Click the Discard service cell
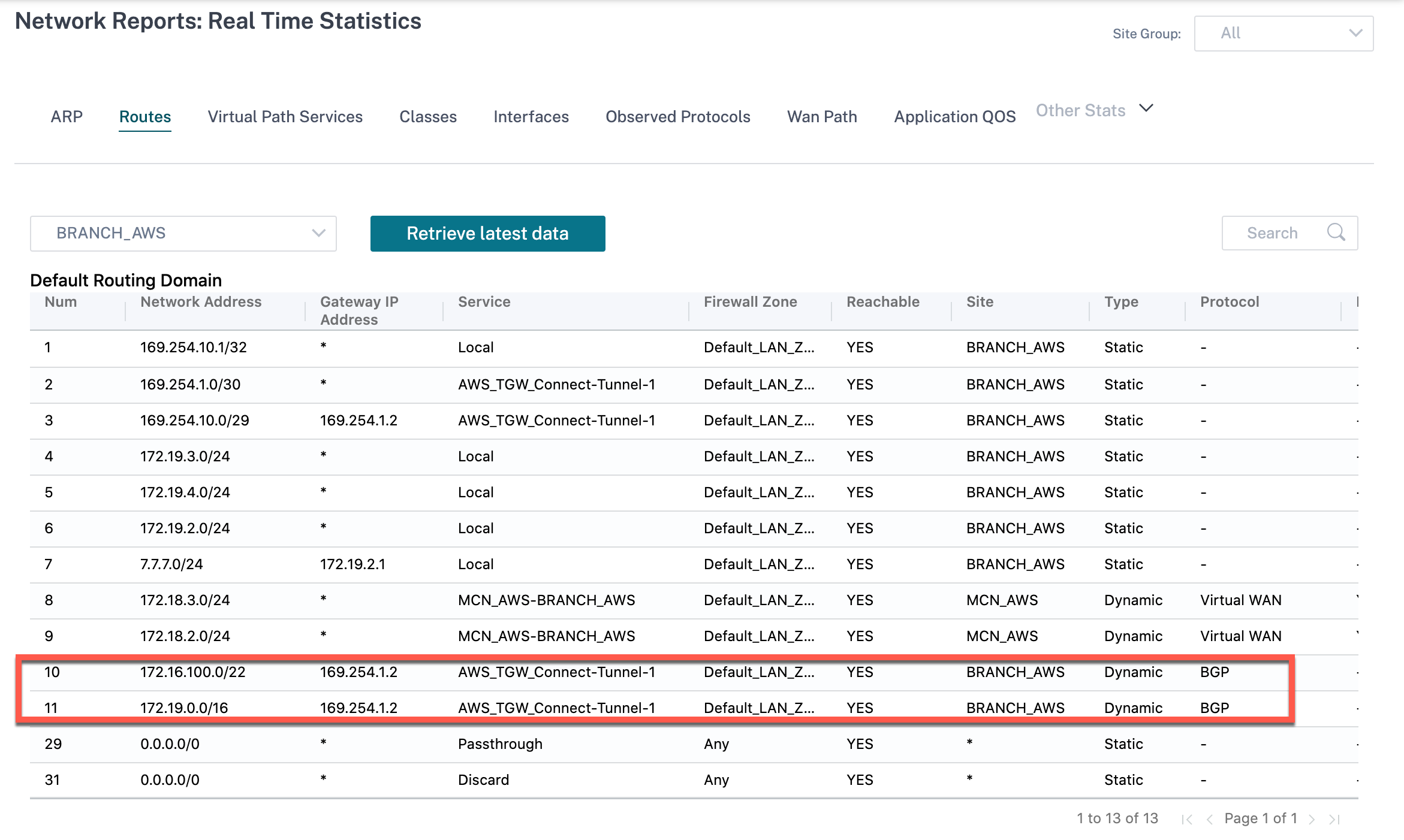Image resolution: width=1404 pixels, height=840 pixels. pyautogui.click(x=483, y=780)
